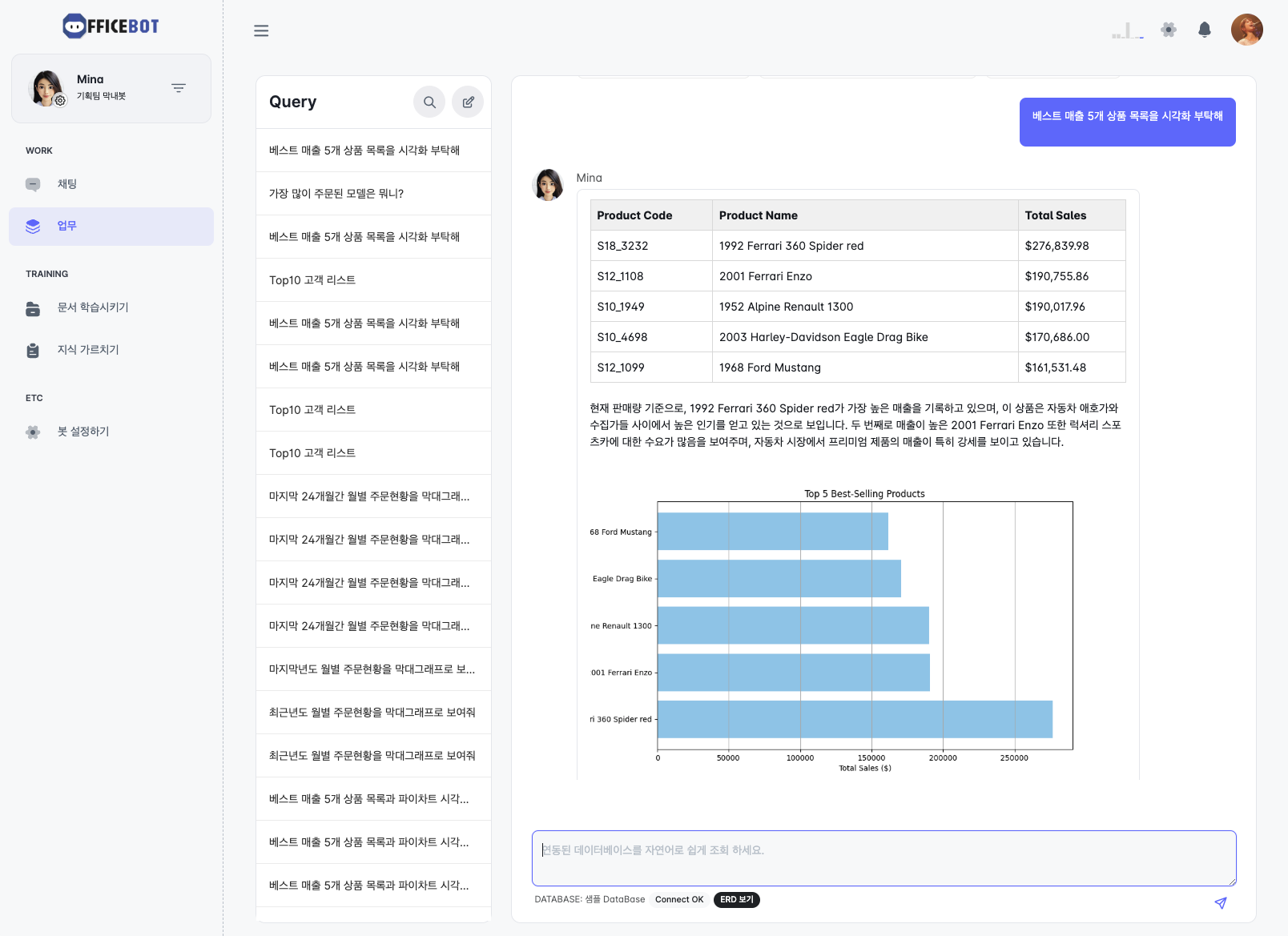Click the blue user message bubble

[1127, 122]
